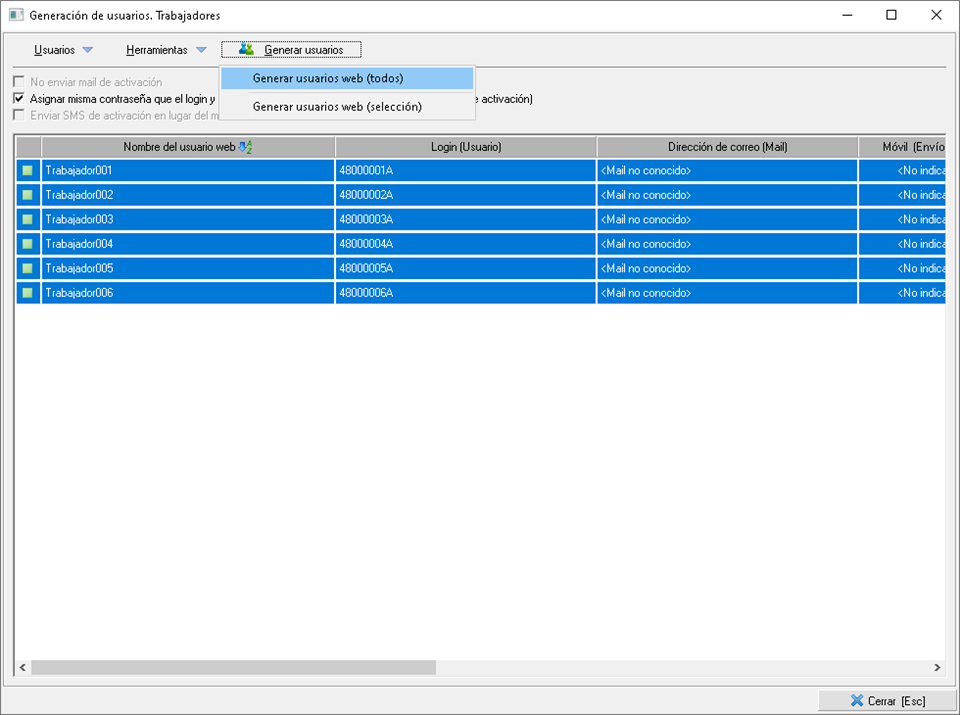Viewport: 960px width, 715px height.
Task: Open the Herramientas dropdown arrow
Action: 201,50
